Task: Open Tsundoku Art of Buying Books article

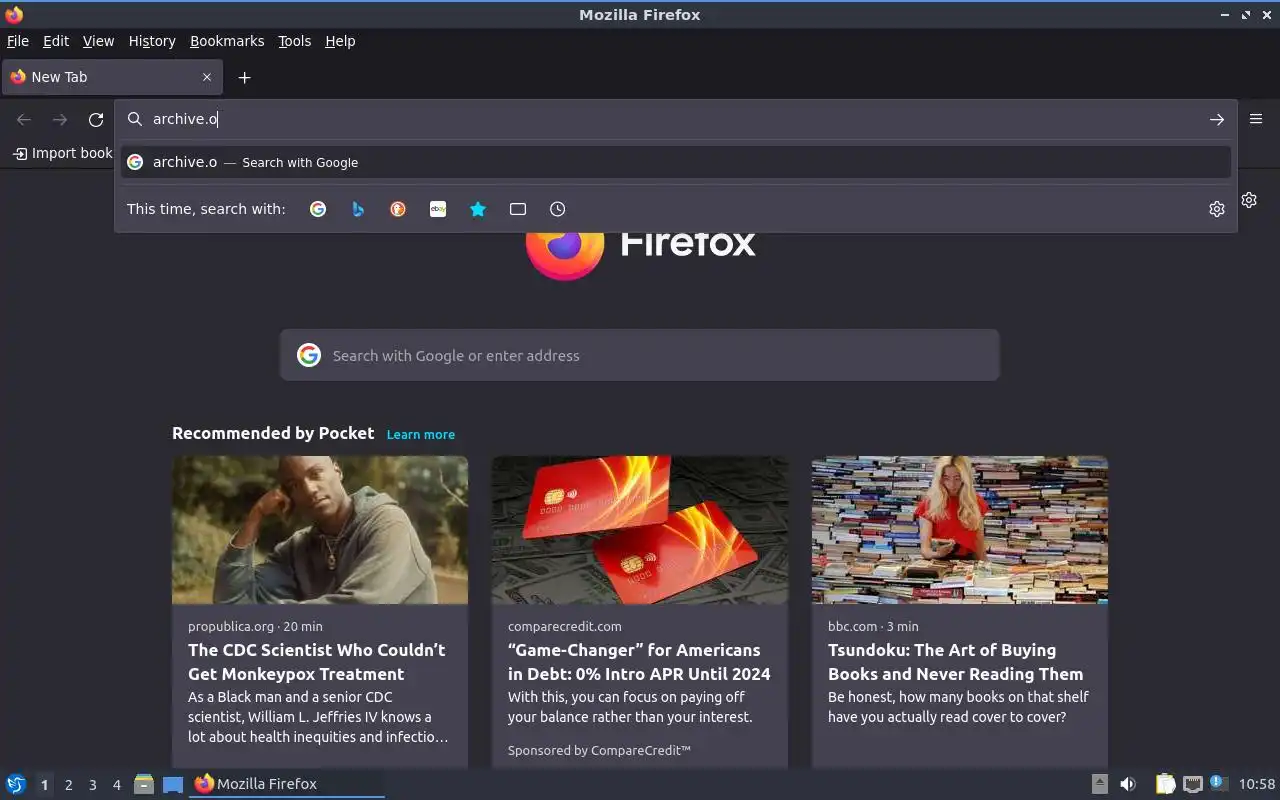Action: coord(955,662)
